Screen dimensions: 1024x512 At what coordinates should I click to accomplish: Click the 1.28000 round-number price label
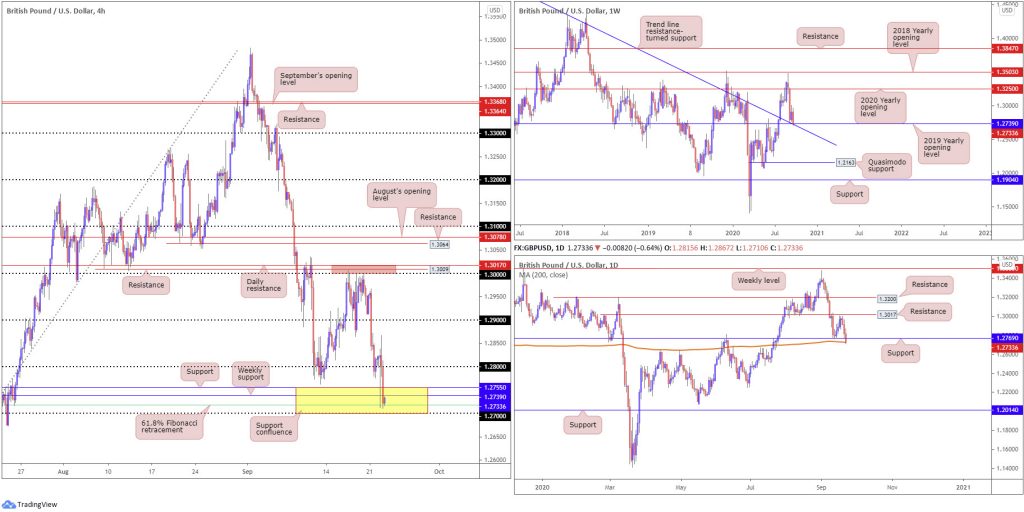coord(495,367)
